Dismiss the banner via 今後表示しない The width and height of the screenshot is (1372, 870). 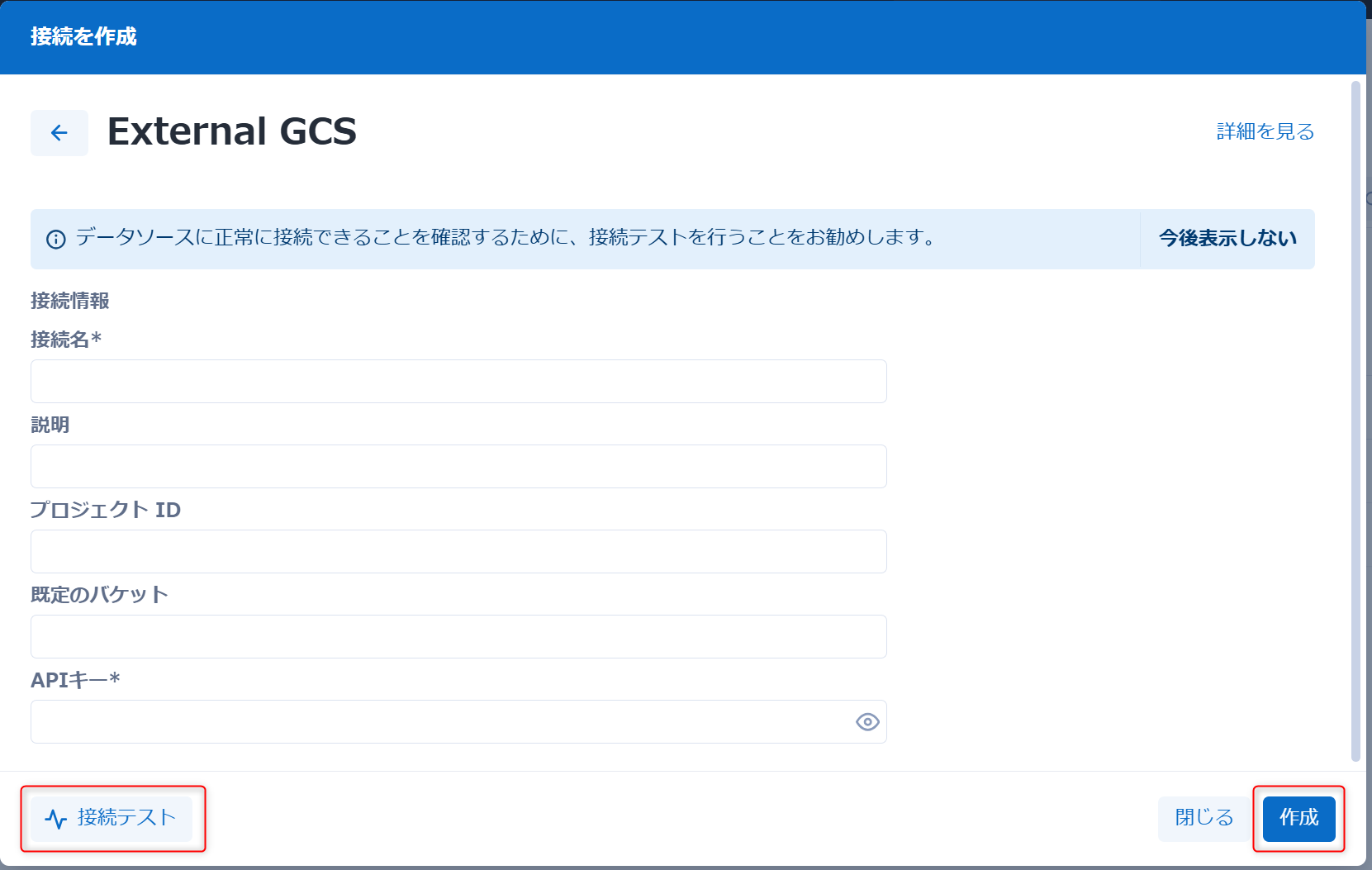point(1227,239)
